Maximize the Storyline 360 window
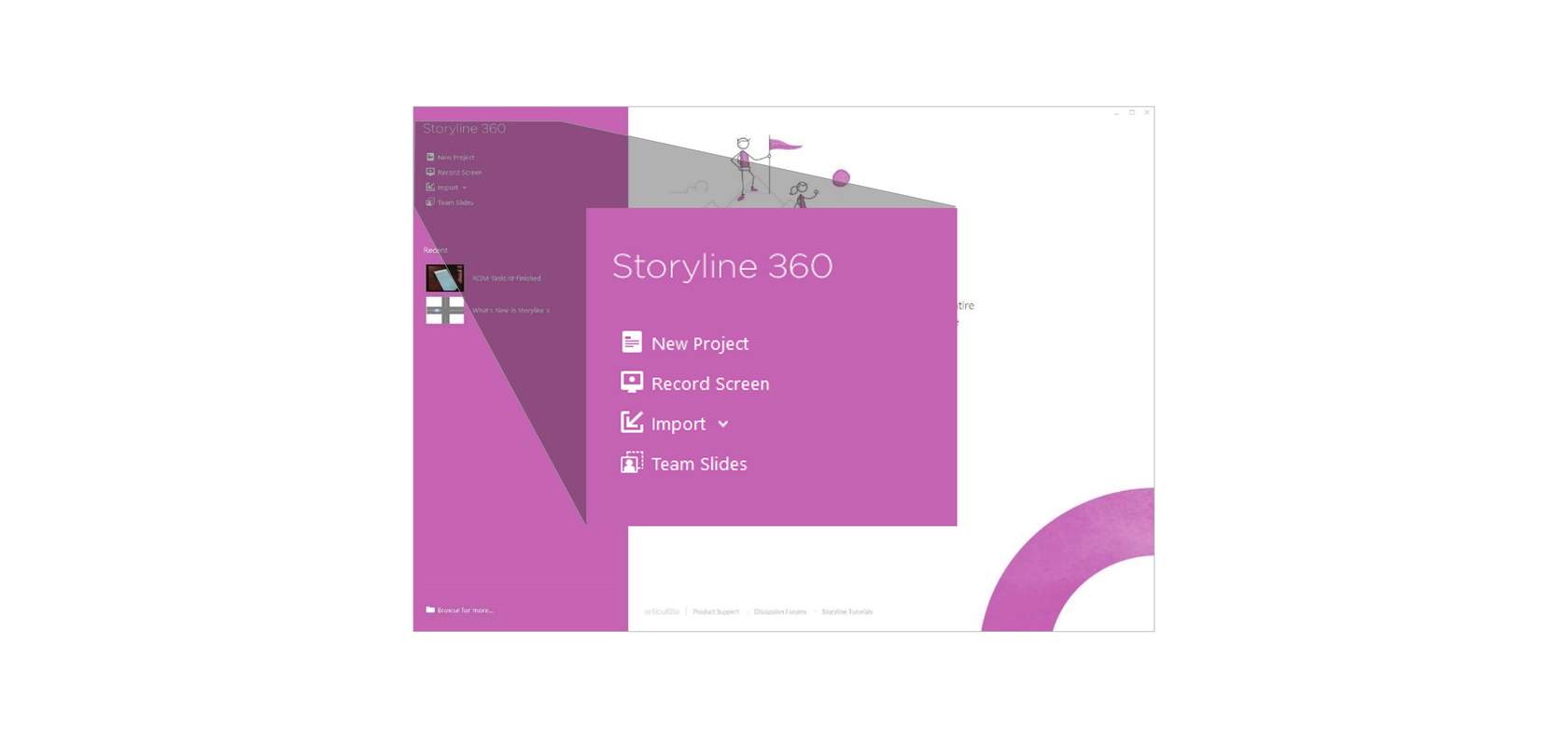This screenshot has width=1568, height=741. click(x=1132, y=112)
